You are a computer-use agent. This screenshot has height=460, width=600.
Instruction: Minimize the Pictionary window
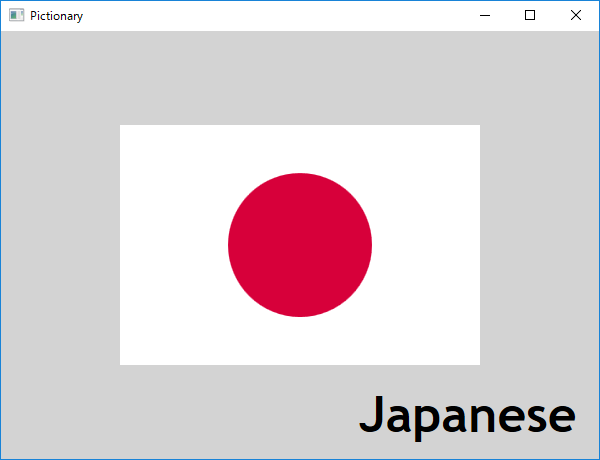click(485, 15)
